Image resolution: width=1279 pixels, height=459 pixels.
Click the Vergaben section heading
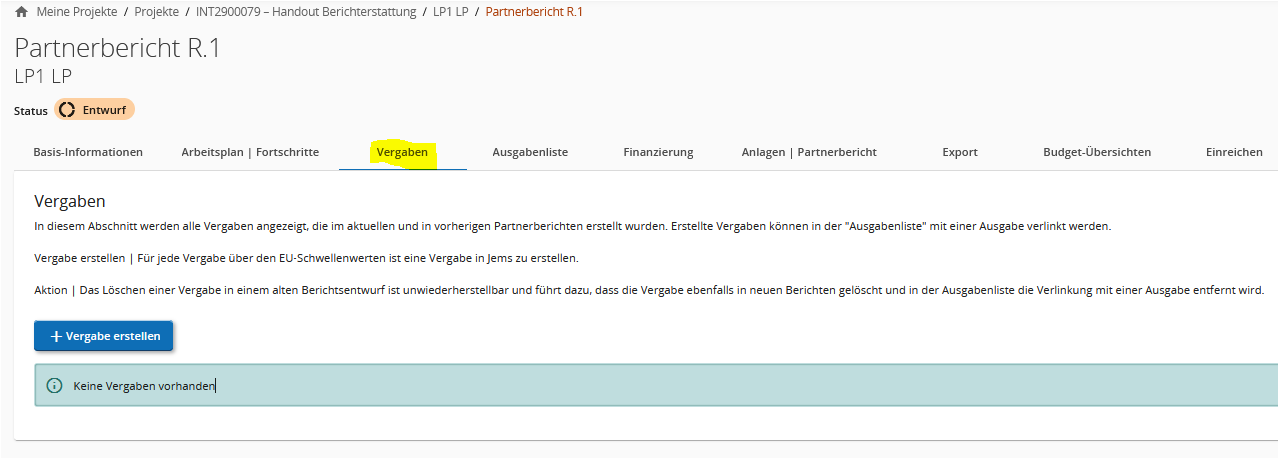(70, 202)
